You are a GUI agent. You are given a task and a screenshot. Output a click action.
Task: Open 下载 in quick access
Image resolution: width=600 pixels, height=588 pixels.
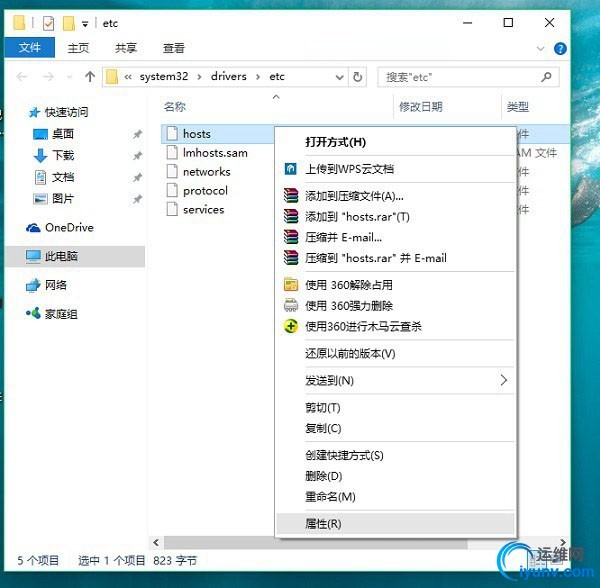pyautogui.click(x=53, y=155)
